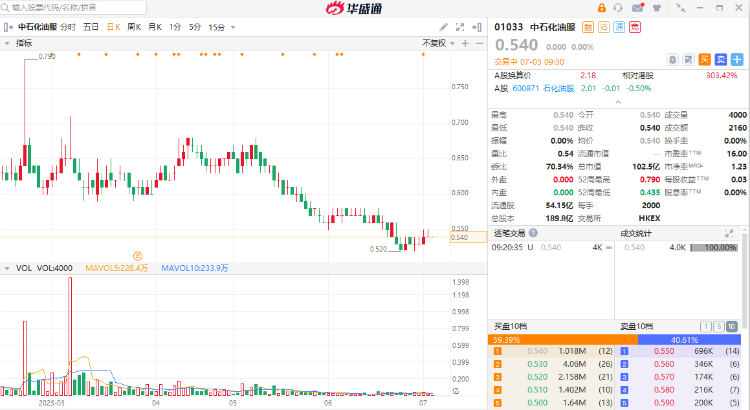Expand the 指标 indicators disclosure triangle
Viewport: 750px width, 410px height.
(7, 44)
